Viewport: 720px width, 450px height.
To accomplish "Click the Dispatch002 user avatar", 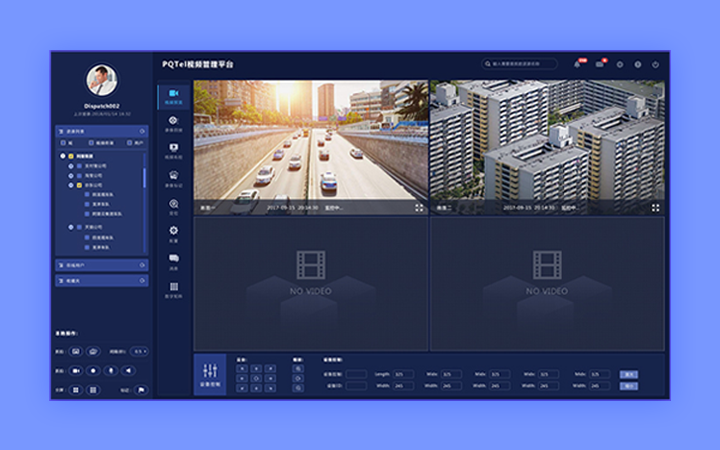I will pyautogui.click(x=102, y=80).
